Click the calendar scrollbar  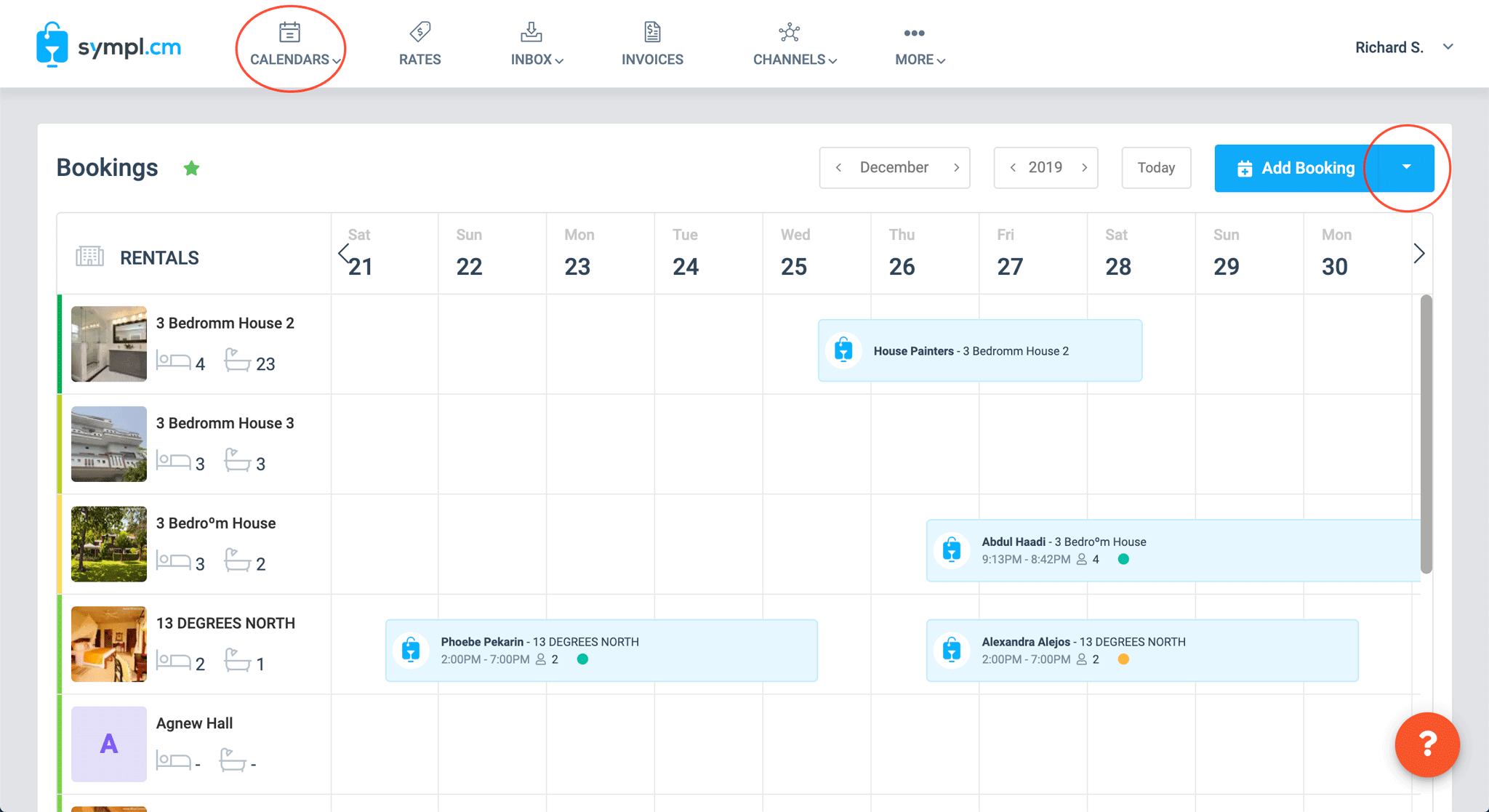(1426, 434)
